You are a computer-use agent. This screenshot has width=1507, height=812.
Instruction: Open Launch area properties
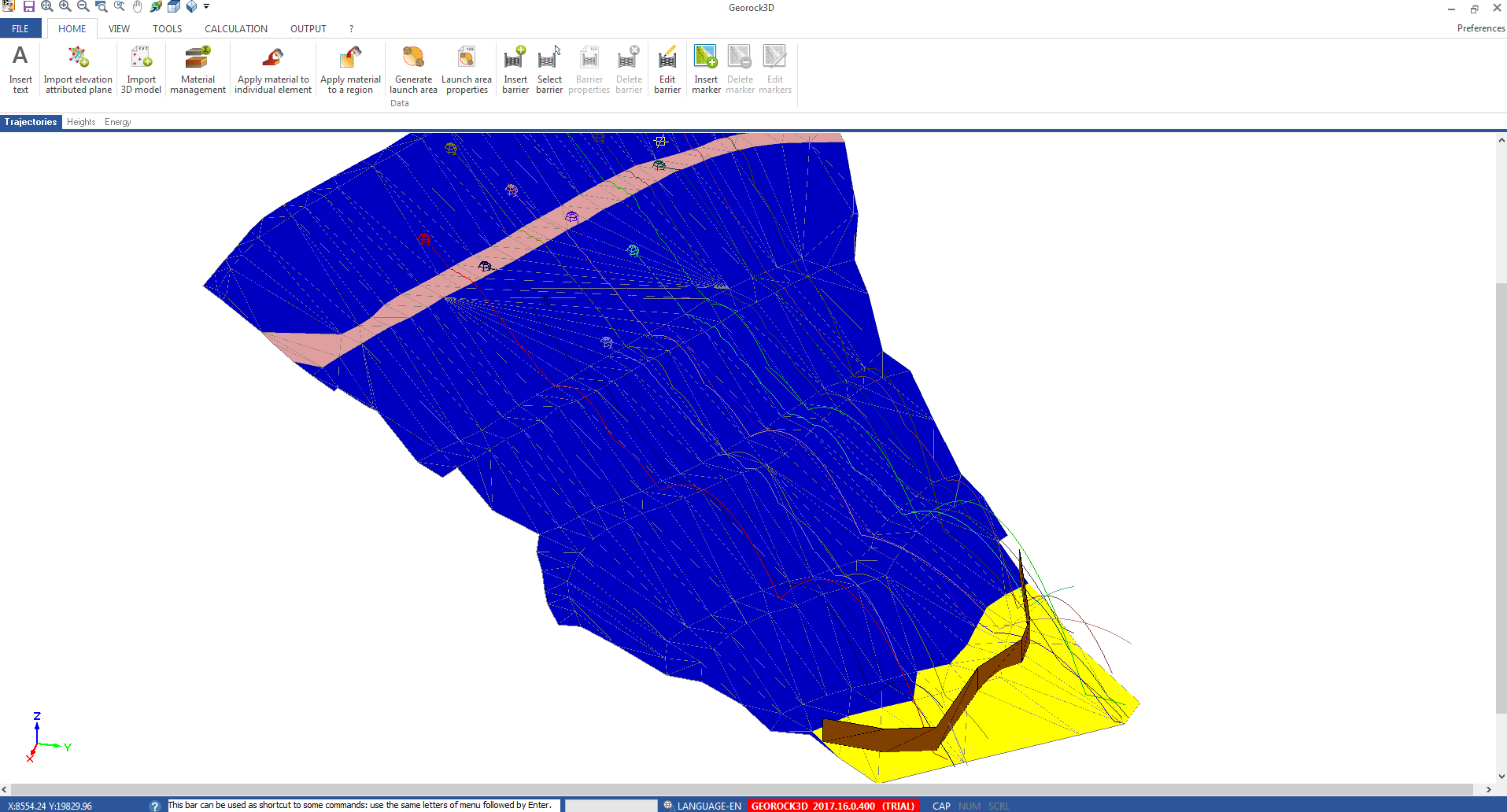tap(467, 69)
